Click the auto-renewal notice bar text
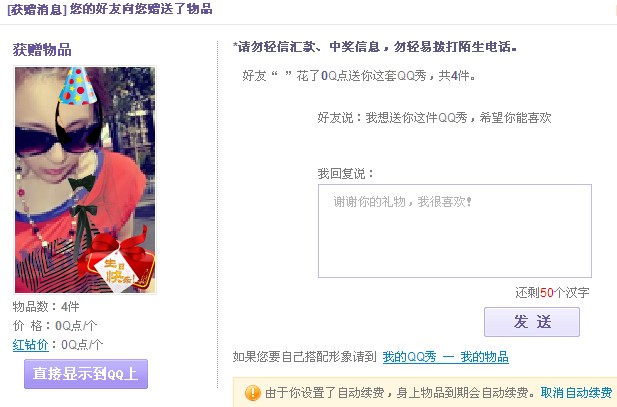This screenshot has width=617, height=407. [x=400, y=392]
